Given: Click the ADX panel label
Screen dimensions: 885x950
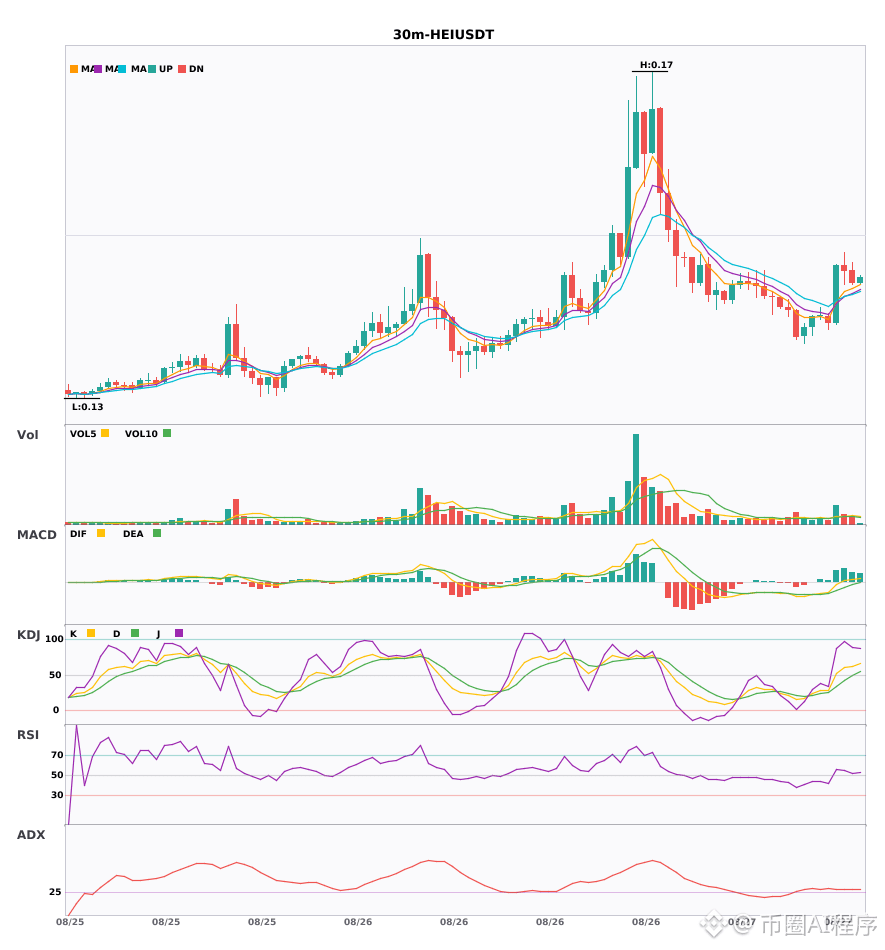Looking at the screenshot, I should tap(30, 835).
